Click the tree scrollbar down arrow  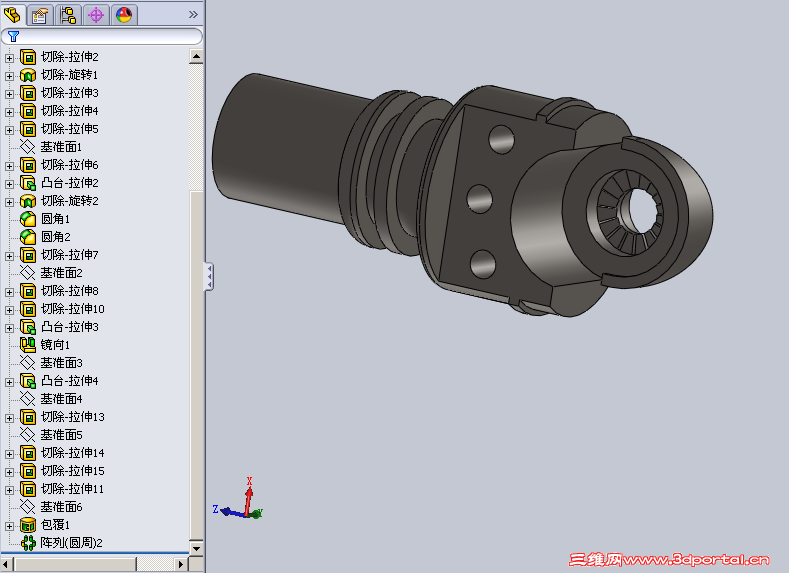[196, 548]
